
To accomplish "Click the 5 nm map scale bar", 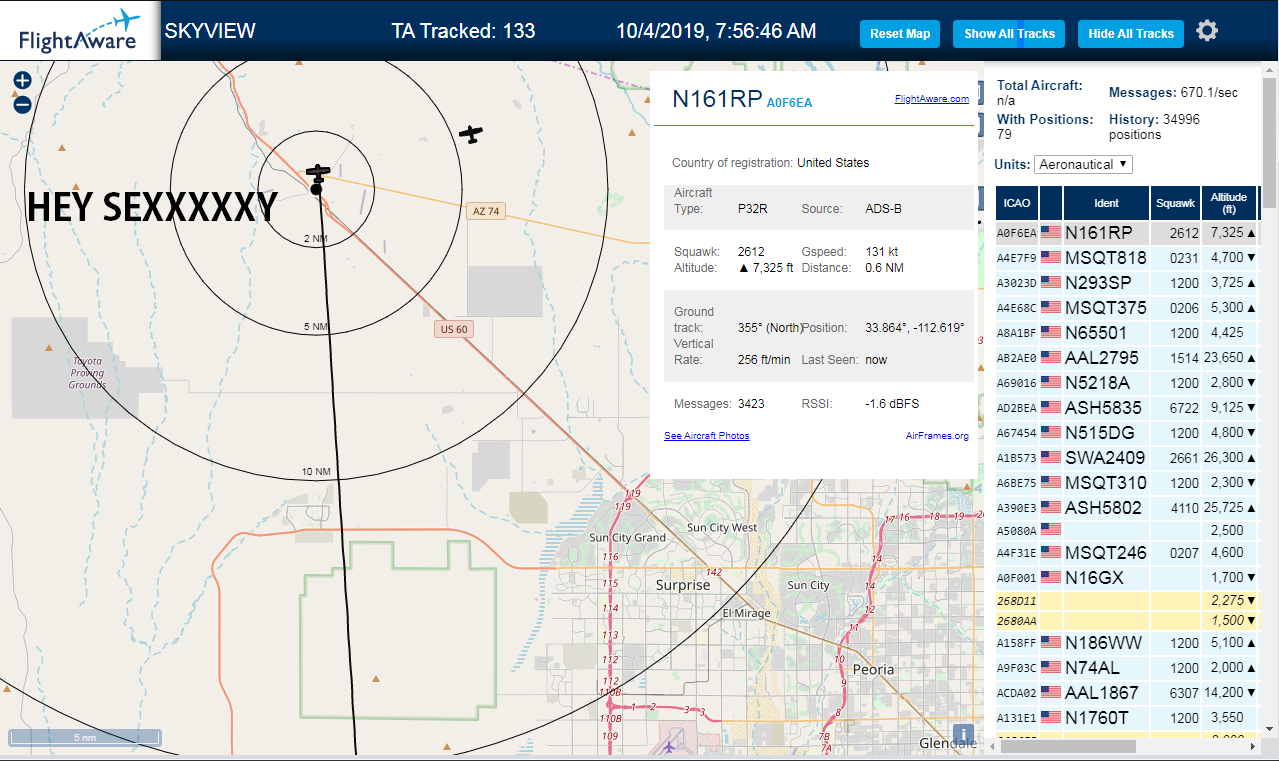I will 85,738.
